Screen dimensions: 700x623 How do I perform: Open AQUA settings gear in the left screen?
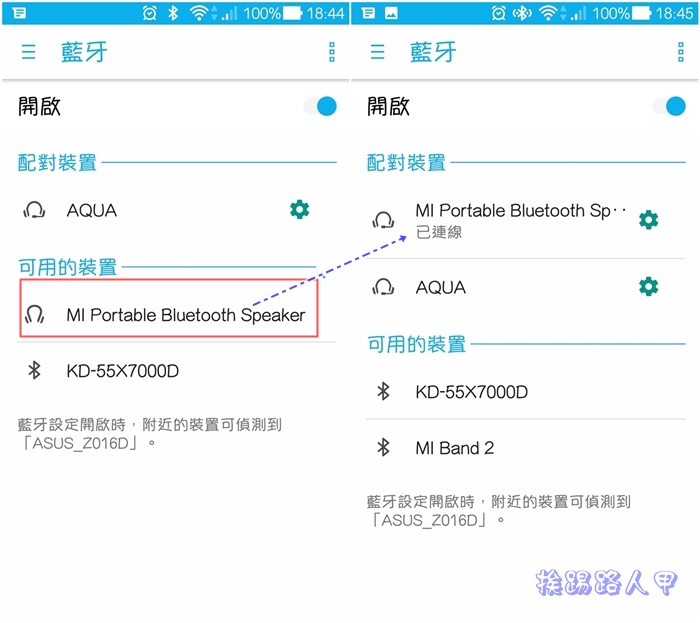click(300, 210)
